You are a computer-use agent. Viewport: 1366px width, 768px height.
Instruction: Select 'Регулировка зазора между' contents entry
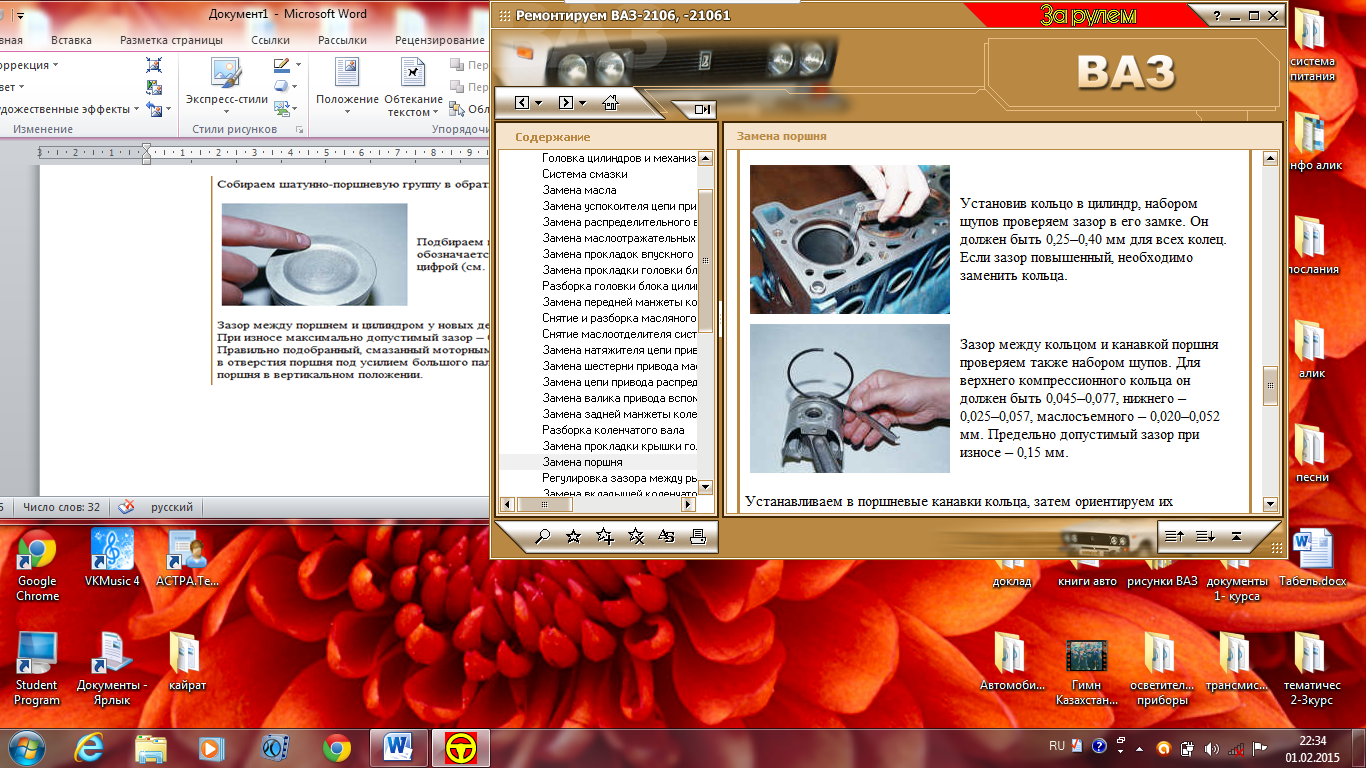619,478
